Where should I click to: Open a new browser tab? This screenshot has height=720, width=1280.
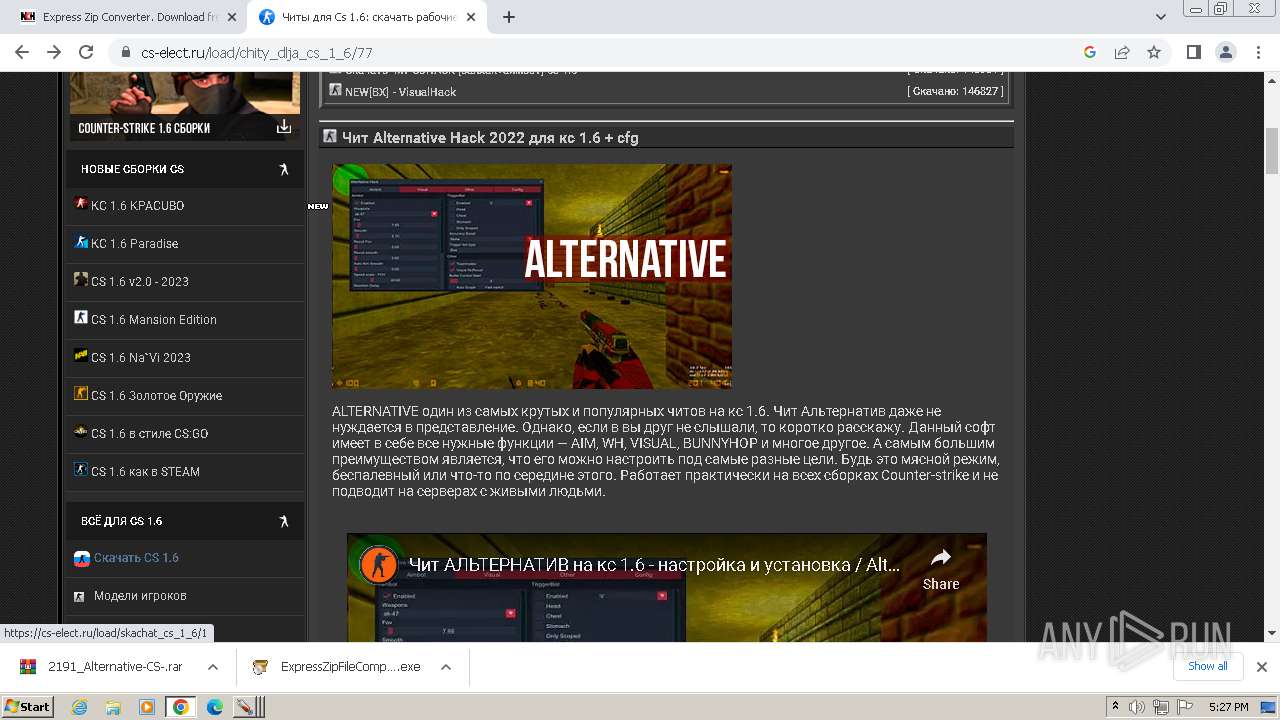508,17
